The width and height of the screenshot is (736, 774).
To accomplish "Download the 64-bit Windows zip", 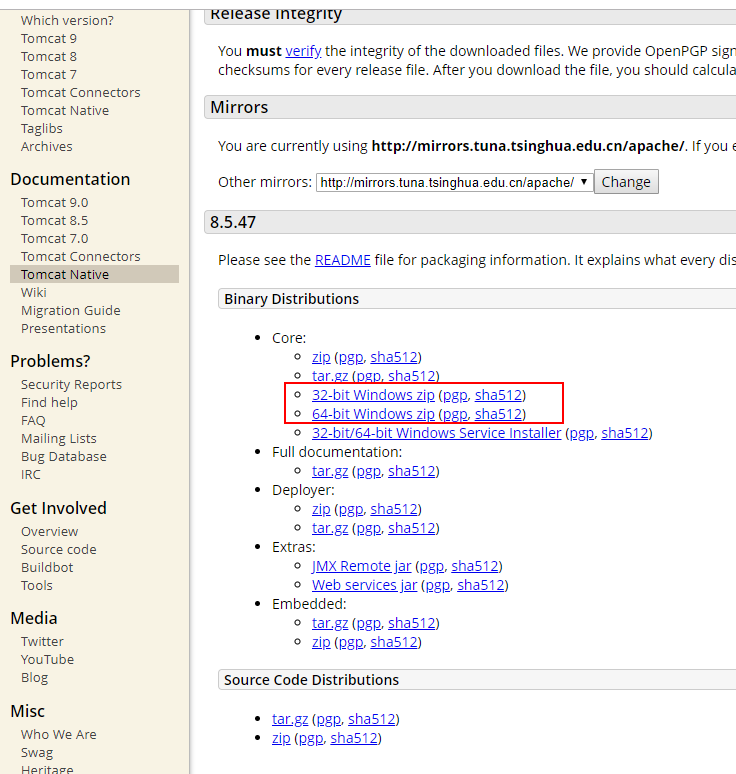I will tap(373, 414).
